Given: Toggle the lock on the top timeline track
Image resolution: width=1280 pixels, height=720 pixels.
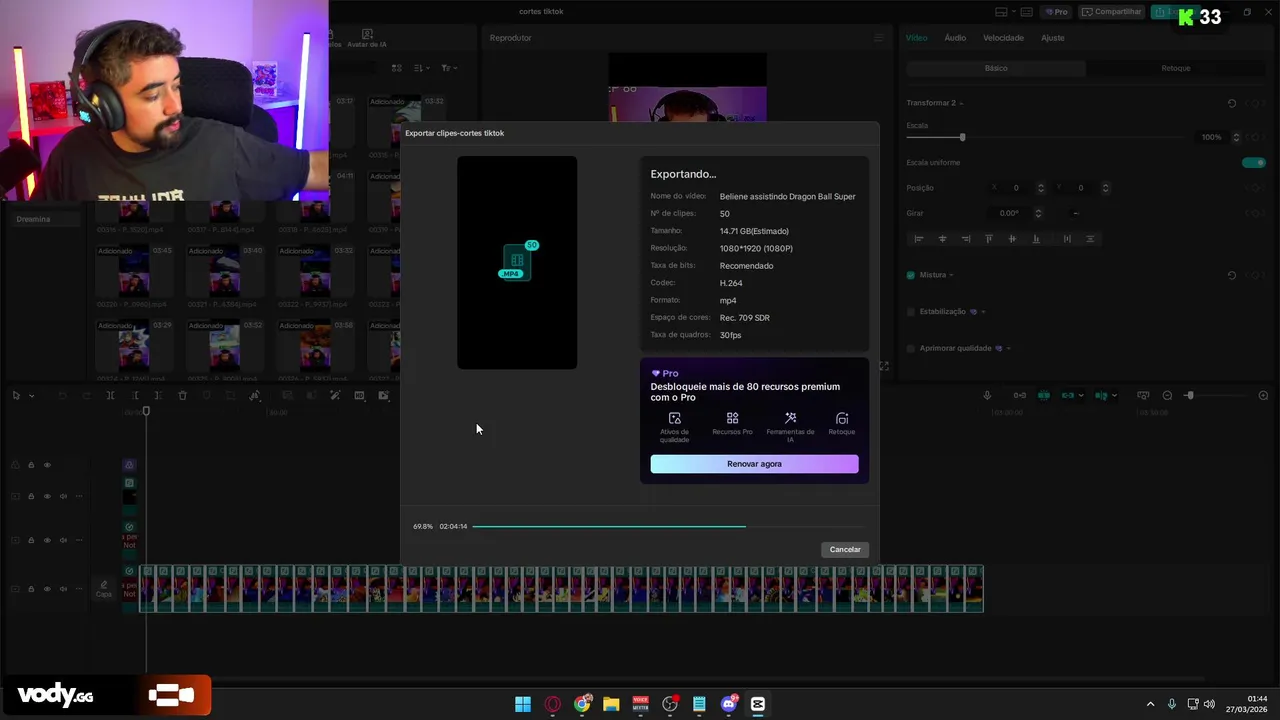Looking at the screenshot, I should pyautogui.click(x=31, y=465).
